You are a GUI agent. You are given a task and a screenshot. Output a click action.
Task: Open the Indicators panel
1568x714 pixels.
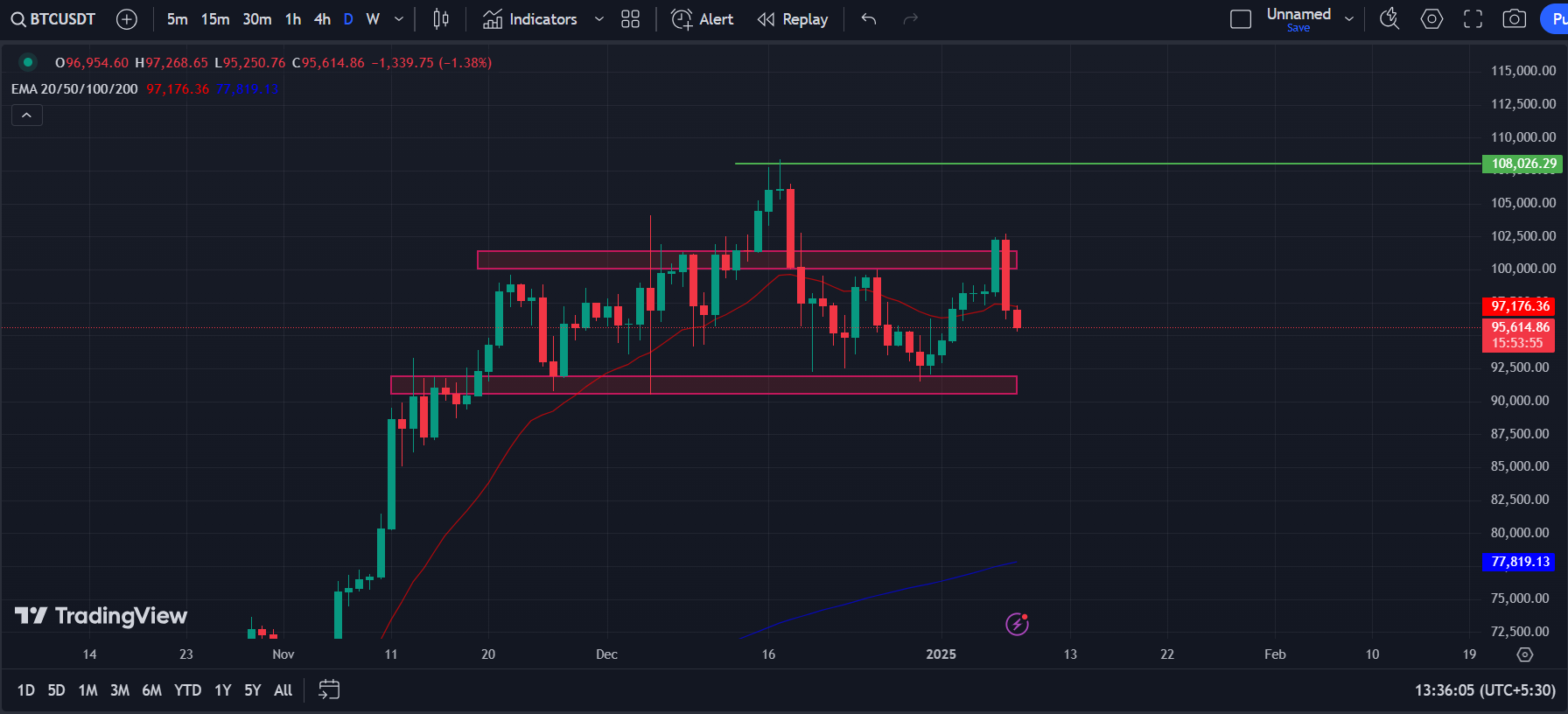tap(530, 19)
